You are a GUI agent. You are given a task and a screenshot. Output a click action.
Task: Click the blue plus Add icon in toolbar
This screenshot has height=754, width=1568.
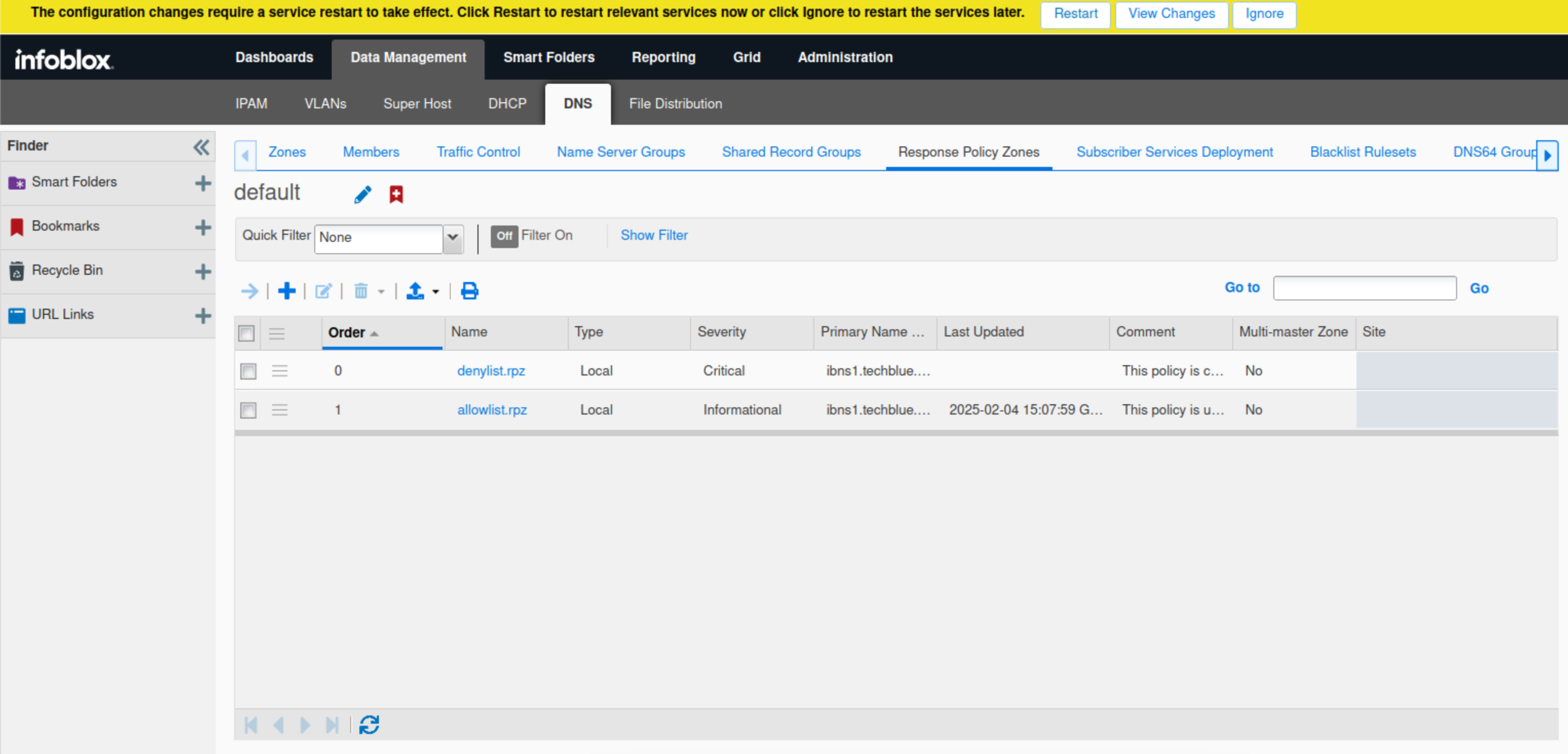click(x=286, y=291)
